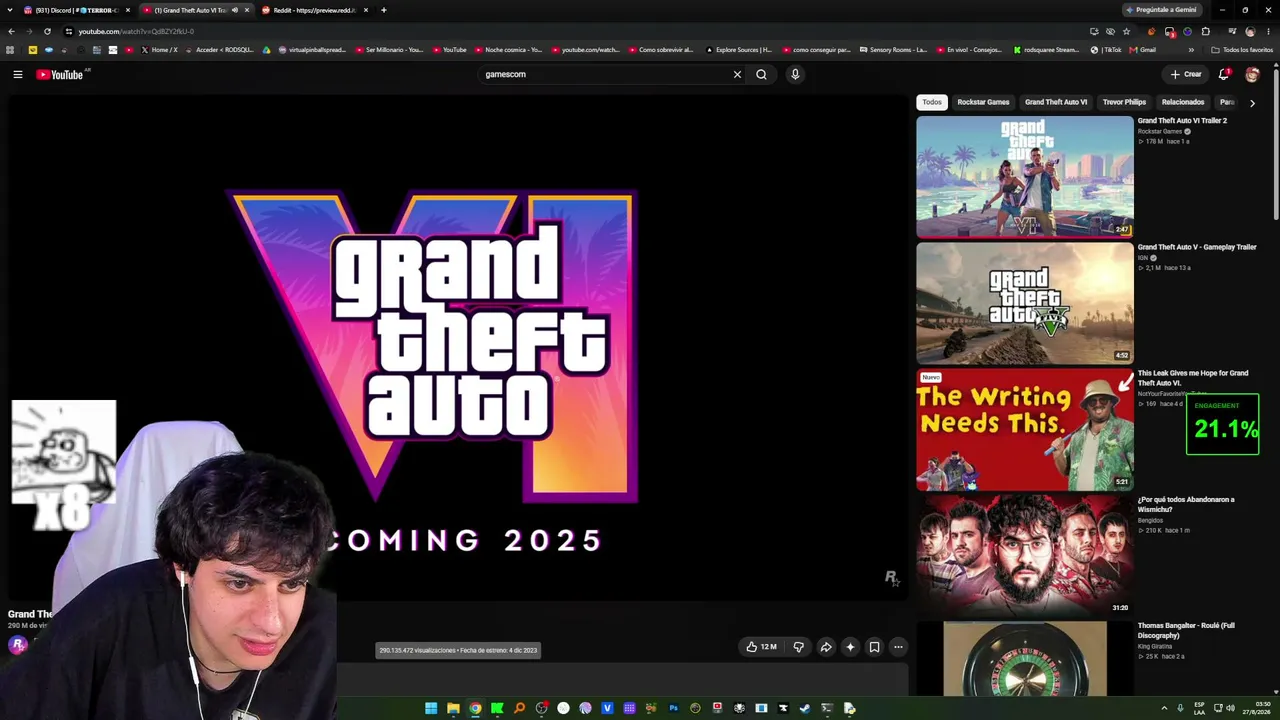Dislike the video with thumbs down
Image resolution: width=1280 pixels, height=720 pixels.
798,647
